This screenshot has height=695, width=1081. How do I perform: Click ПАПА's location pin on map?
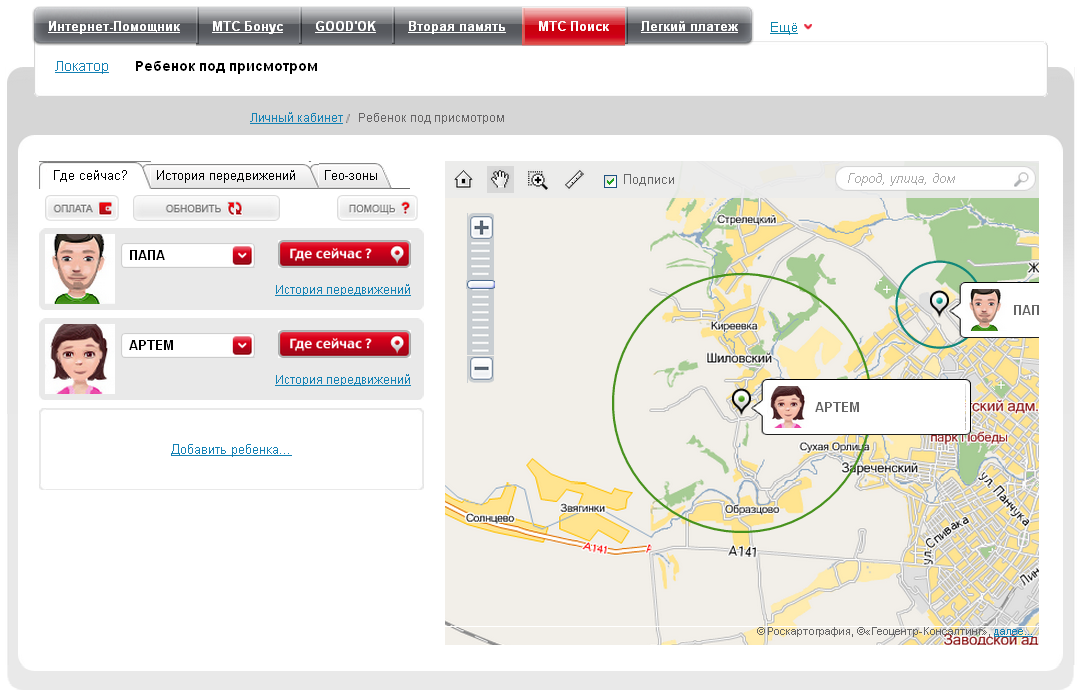[x=939, y=301]
